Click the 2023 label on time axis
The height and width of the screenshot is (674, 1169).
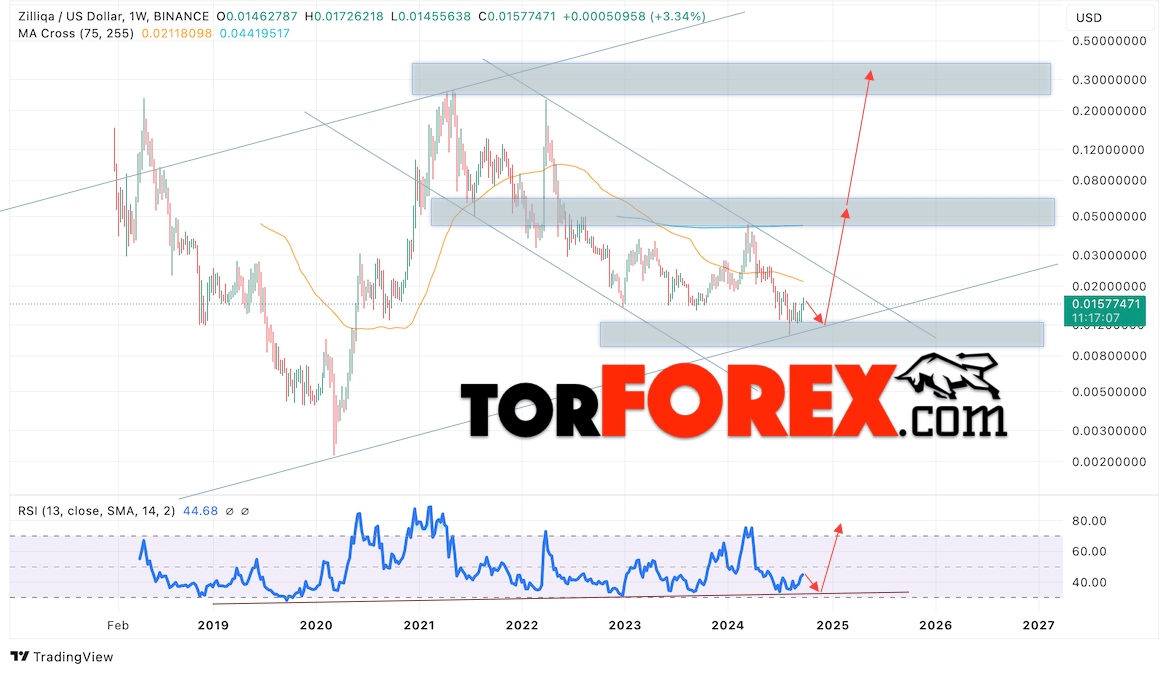(x=625, y=626)
